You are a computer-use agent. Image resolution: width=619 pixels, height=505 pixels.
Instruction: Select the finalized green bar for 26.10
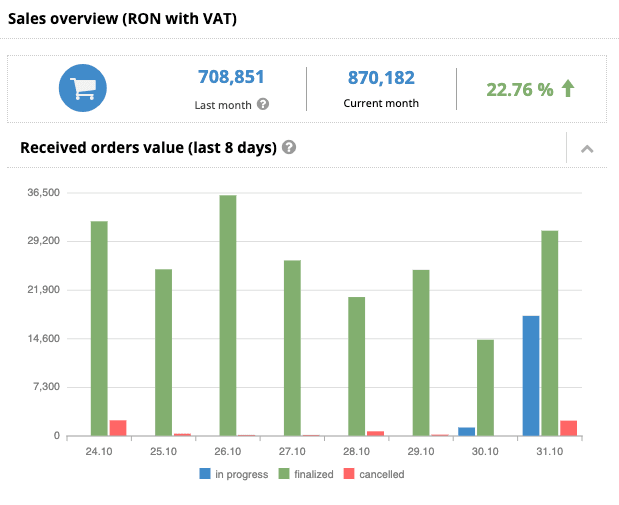pyautogui.click(x=228, y=315)
